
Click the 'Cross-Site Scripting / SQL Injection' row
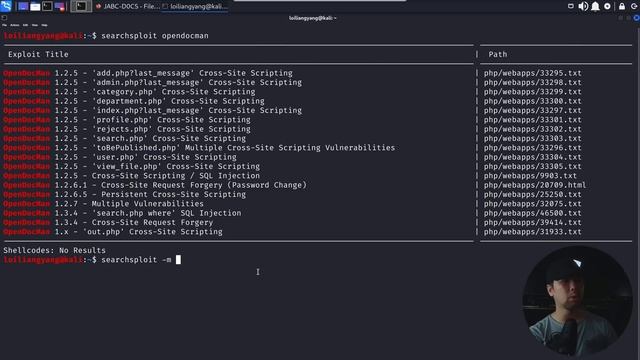(131, 176)
